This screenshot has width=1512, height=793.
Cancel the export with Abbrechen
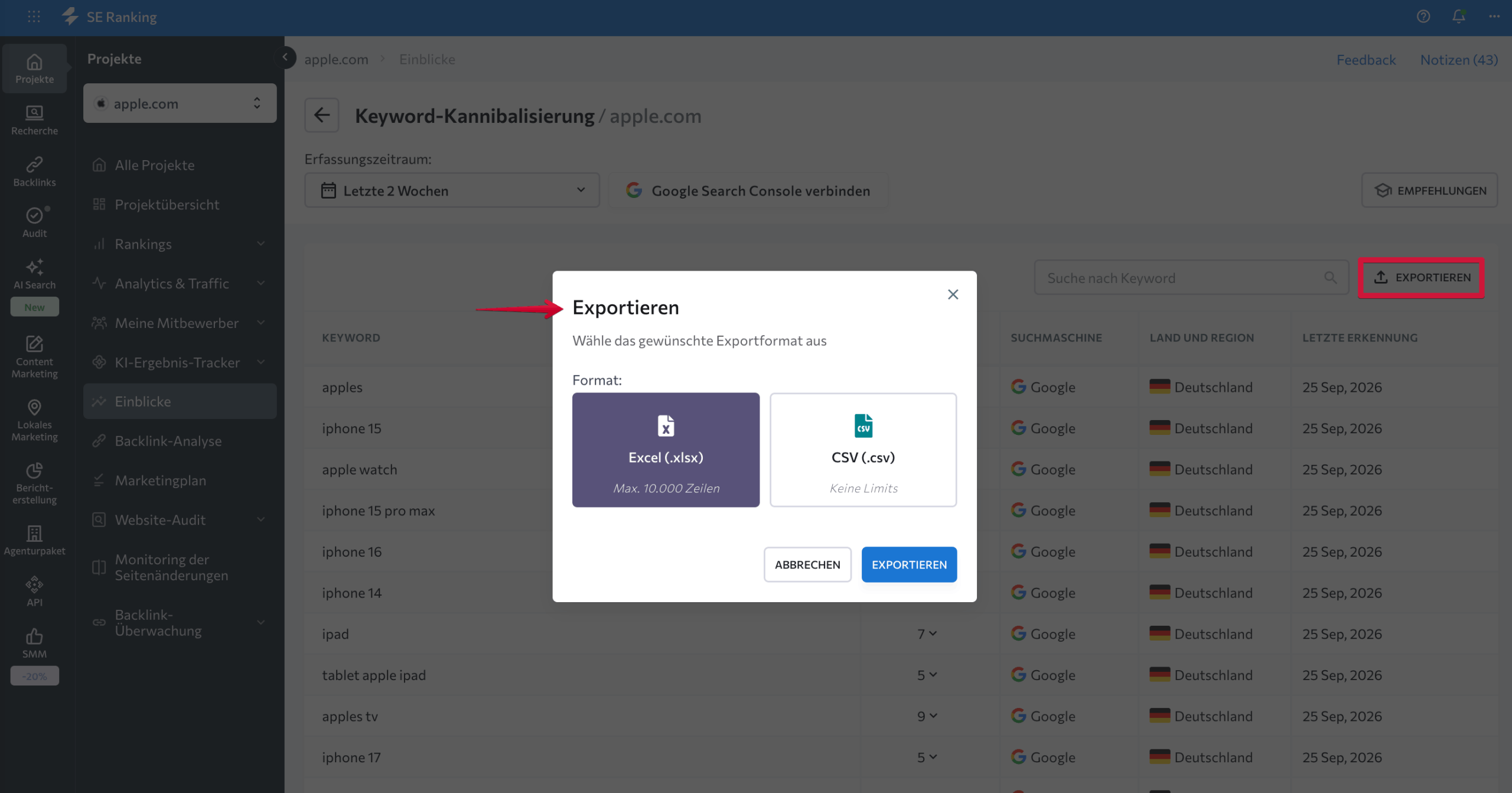coord(807,564)
